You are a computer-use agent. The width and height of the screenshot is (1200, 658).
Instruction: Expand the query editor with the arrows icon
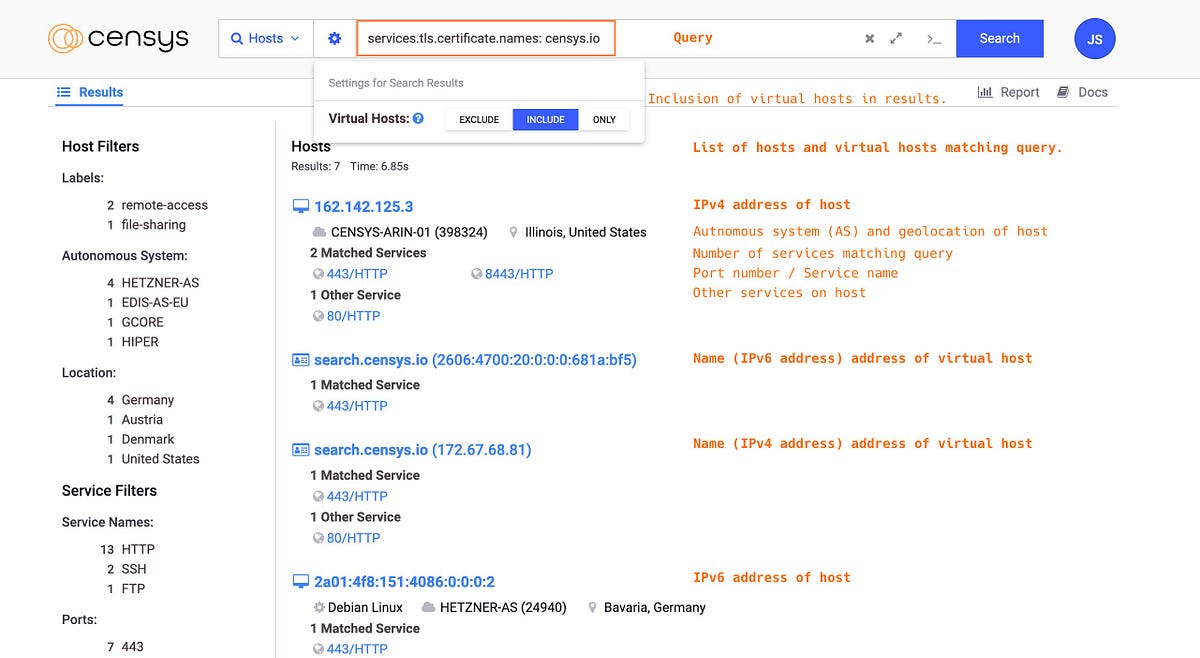pos(896,37)
